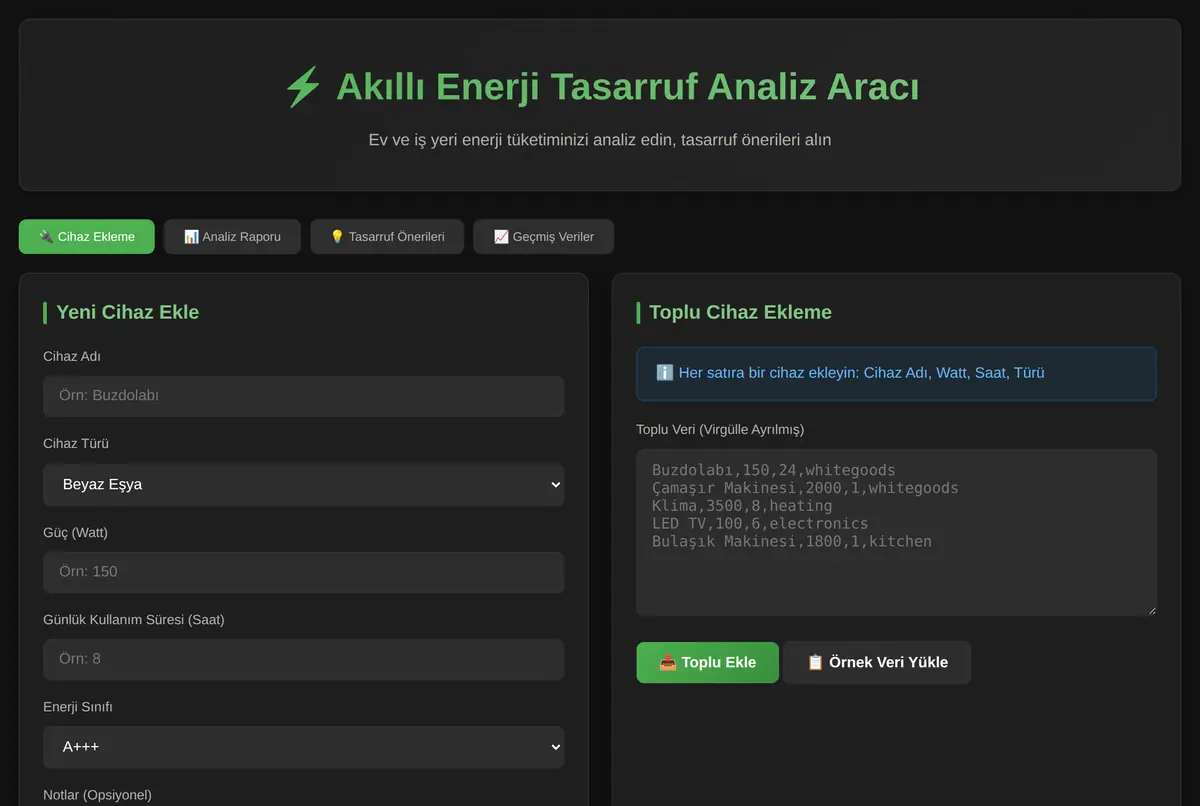This screenshot has height=806, width=1200.
Task: Switch to the Cihaz Ekleme tab
Action: [x=87, y=237]
